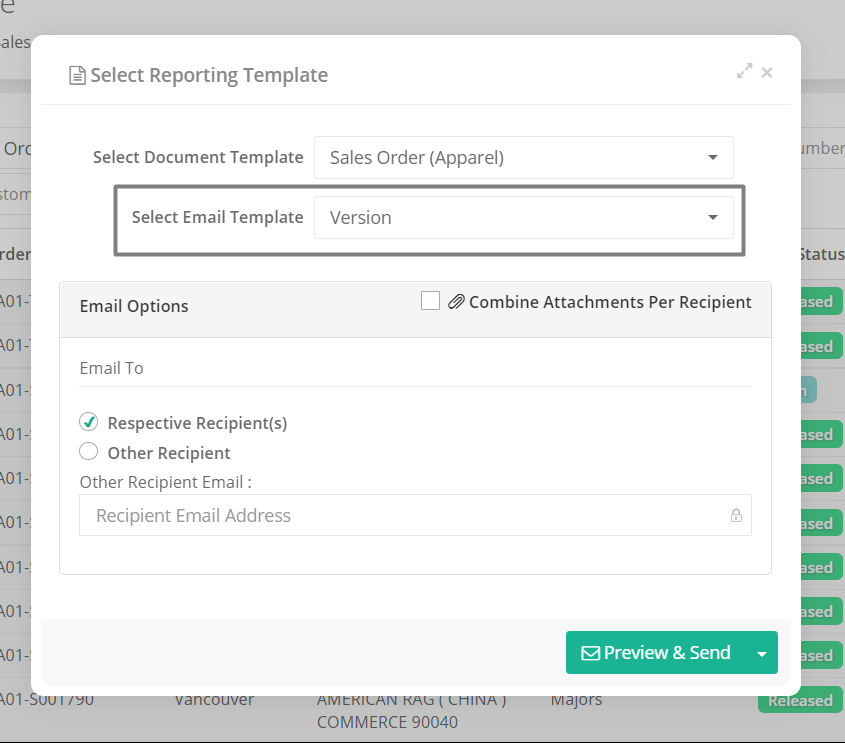The height and width of the screenshot is (743, 845).
Task: Expand the Preview & Send split-button arrow
Action: (762, 653)
